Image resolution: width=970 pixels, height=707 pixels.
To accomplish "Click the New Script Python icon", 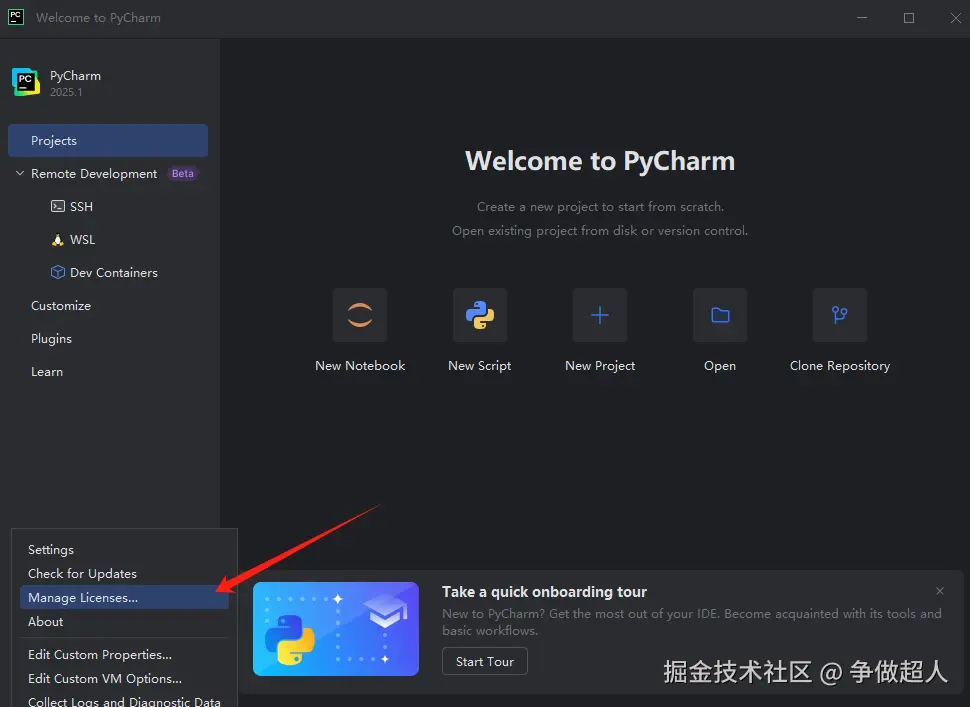I will [x=479, y=315].
